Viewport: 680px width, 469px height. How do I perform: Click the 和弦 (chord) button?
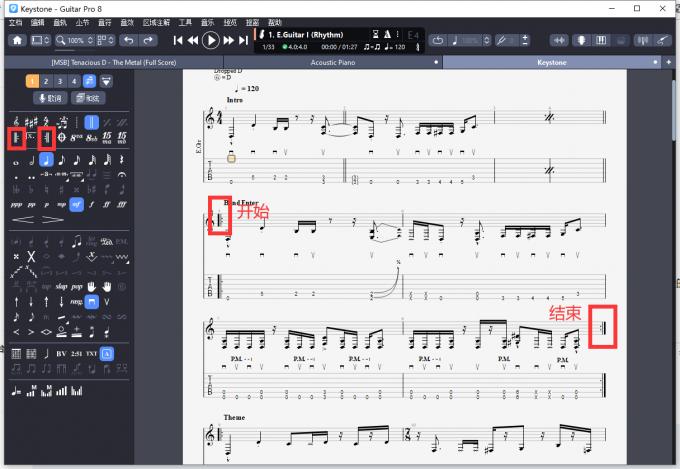[x=88, y=99]
